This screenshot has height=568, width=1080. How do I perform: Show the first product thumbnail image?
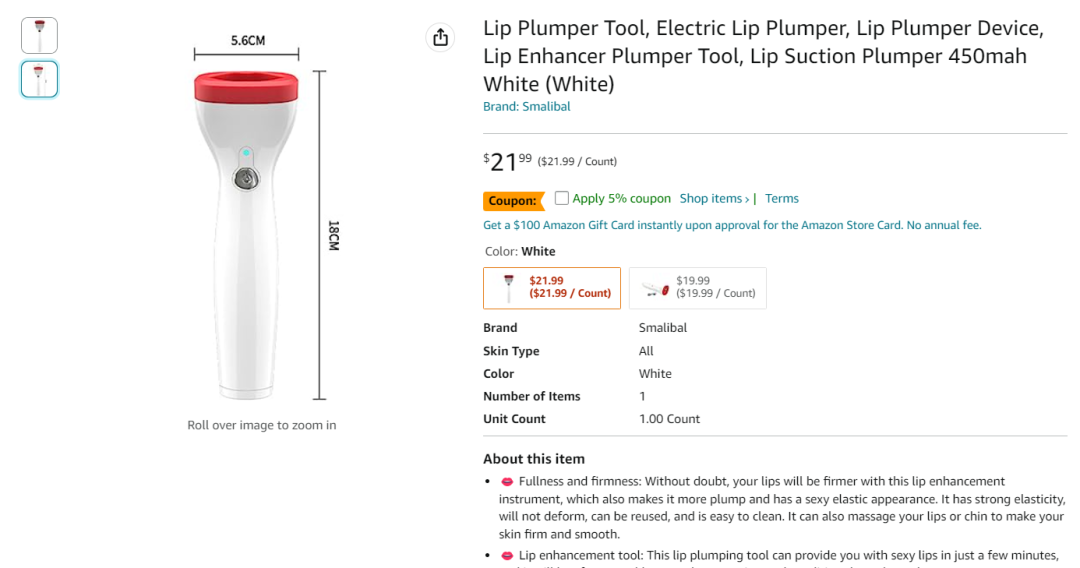[40, 36]
